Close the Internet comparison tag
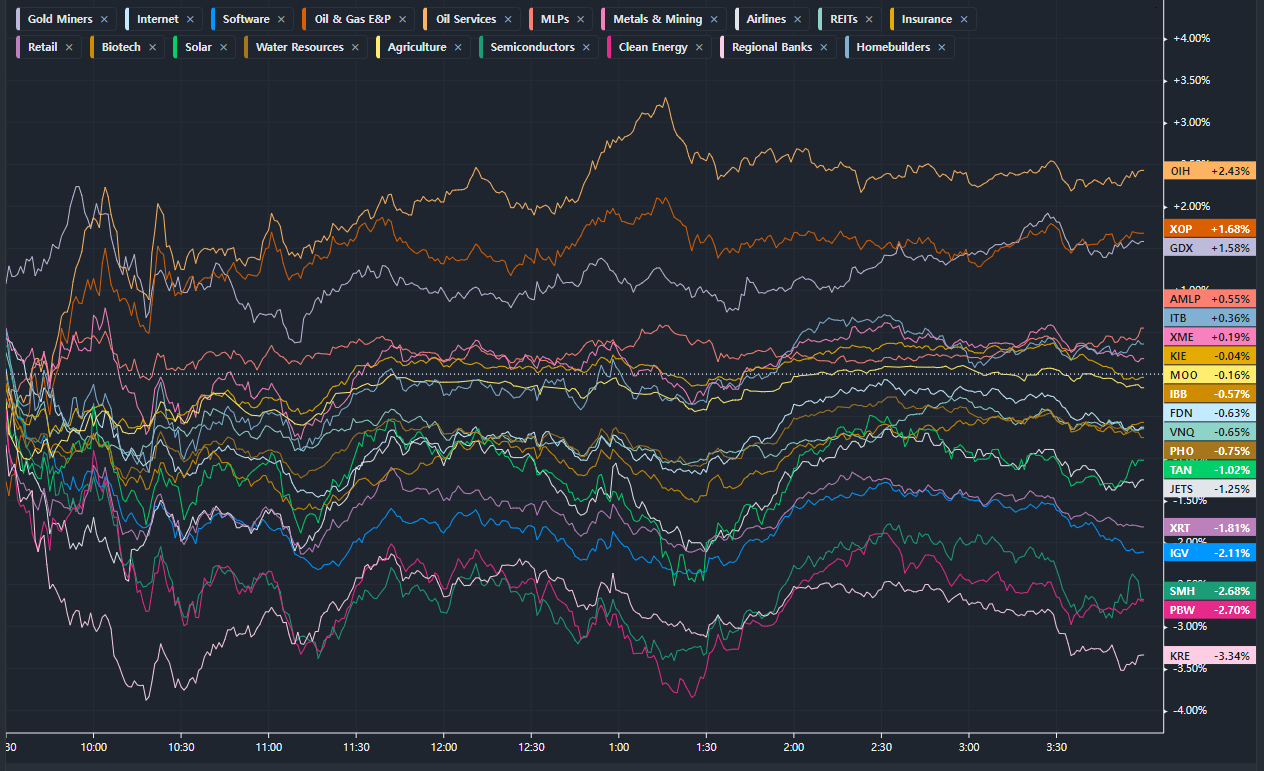 tap(190, 19)
